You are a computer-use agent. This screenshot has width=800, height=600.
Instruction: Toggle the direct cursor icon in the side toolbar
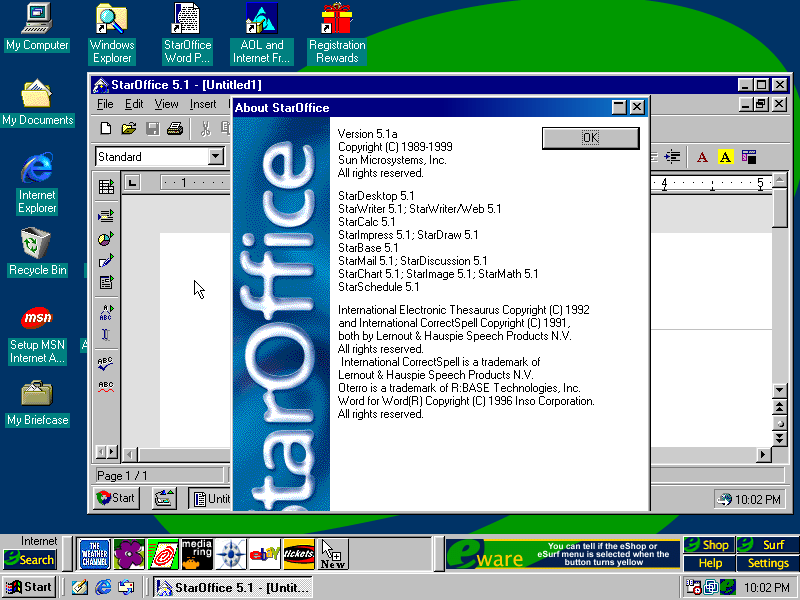point(106,335)
